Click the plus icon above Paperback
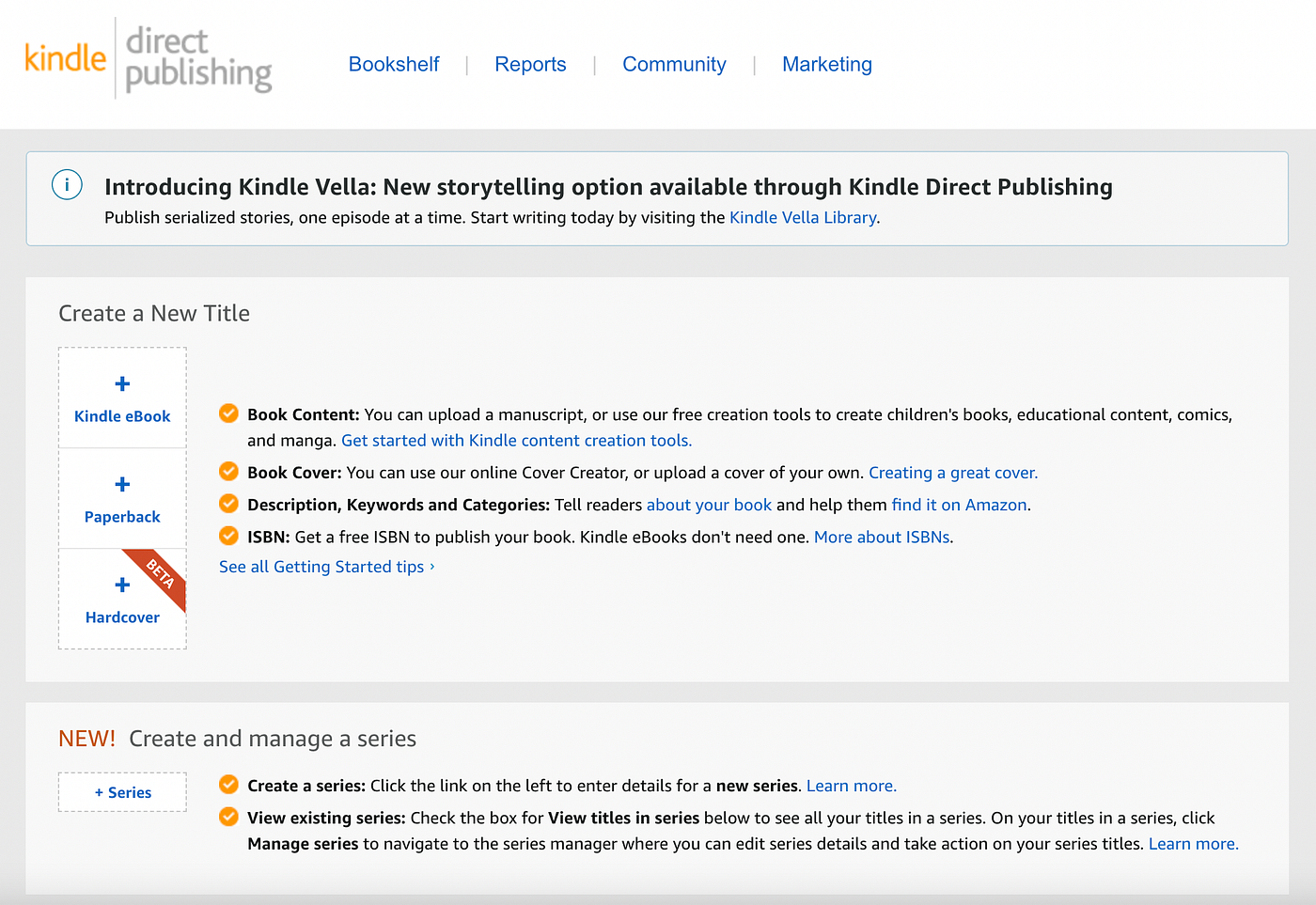Viewport: 1316px width, 905px height. (x=122, y=484)
